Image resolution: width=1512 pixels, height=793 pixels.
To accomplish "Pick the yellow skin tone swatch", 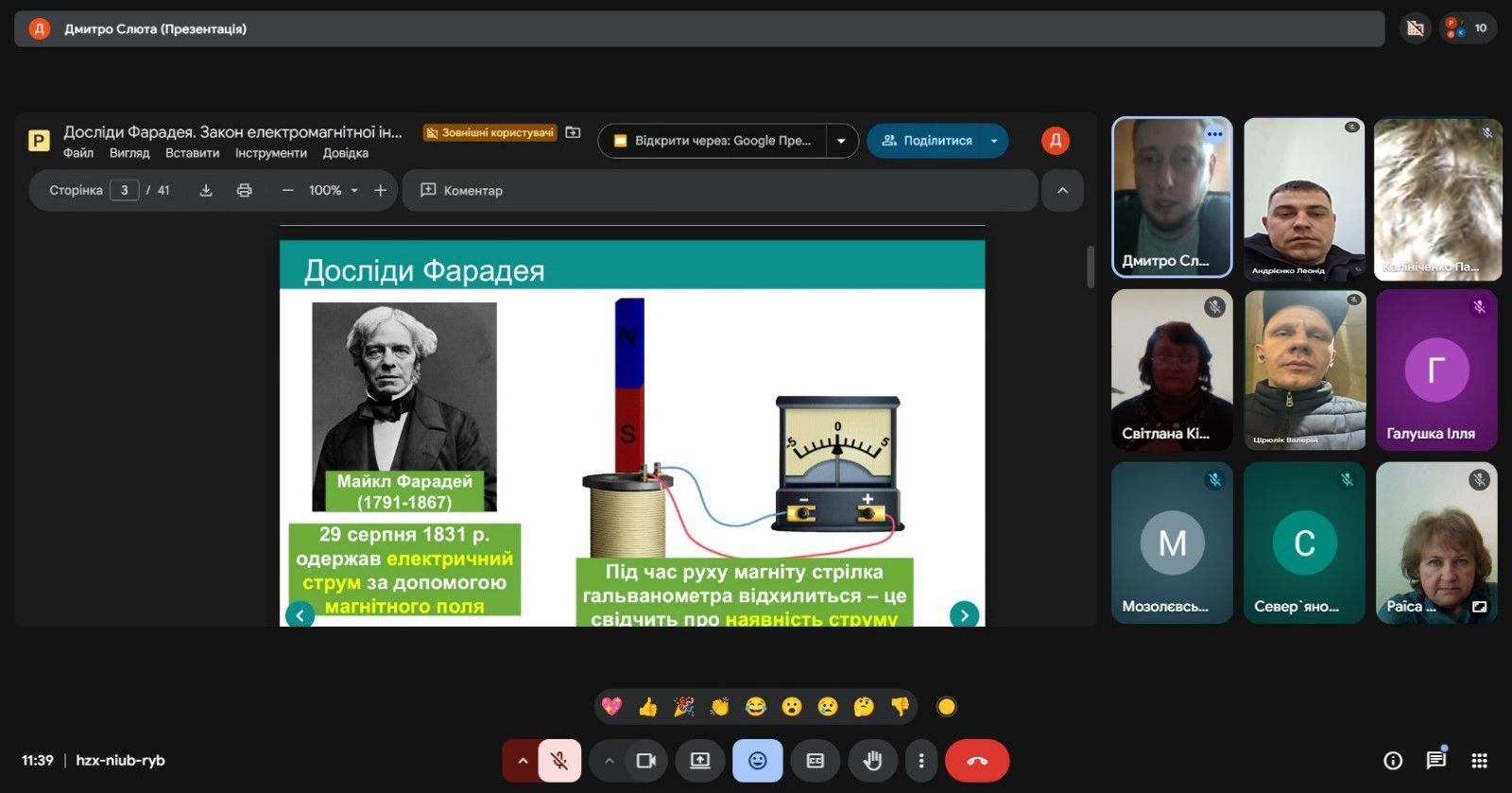I will coord(946,707).
